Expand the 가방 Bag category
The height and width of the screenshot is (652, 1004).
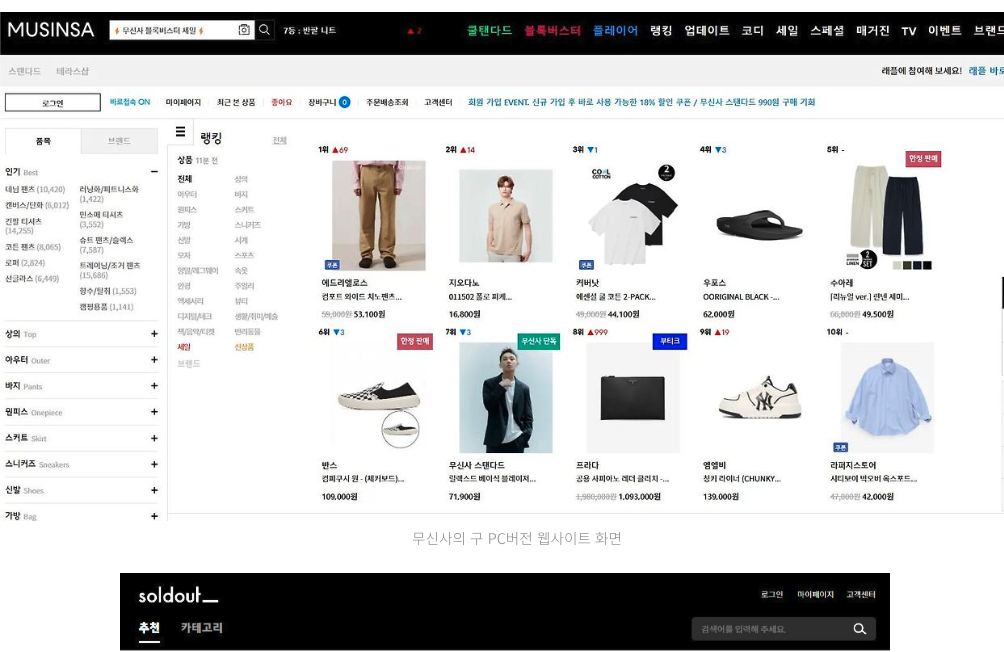pos(154,516)
